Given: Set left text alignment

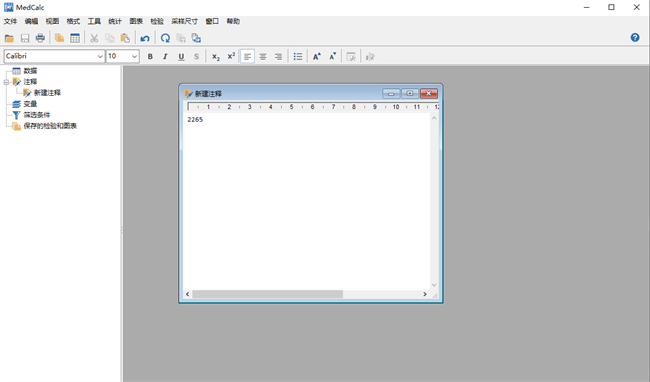Looking at the screenshot, I should tap(247, 56).
